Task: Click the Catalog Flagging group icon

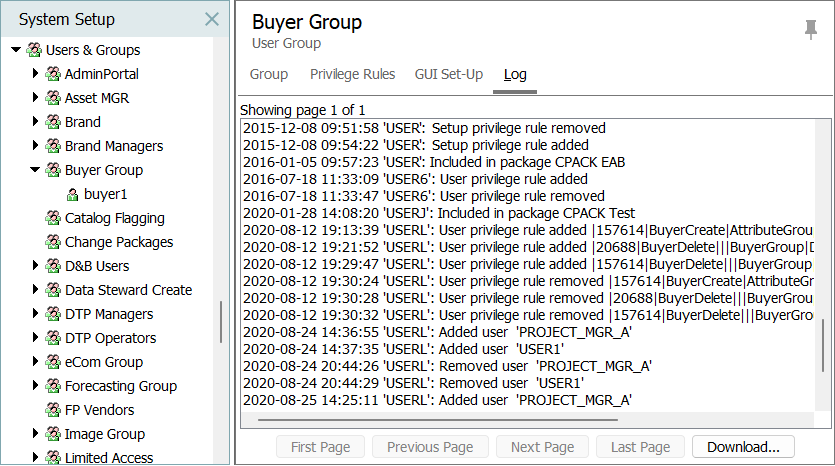Action: 53,218
